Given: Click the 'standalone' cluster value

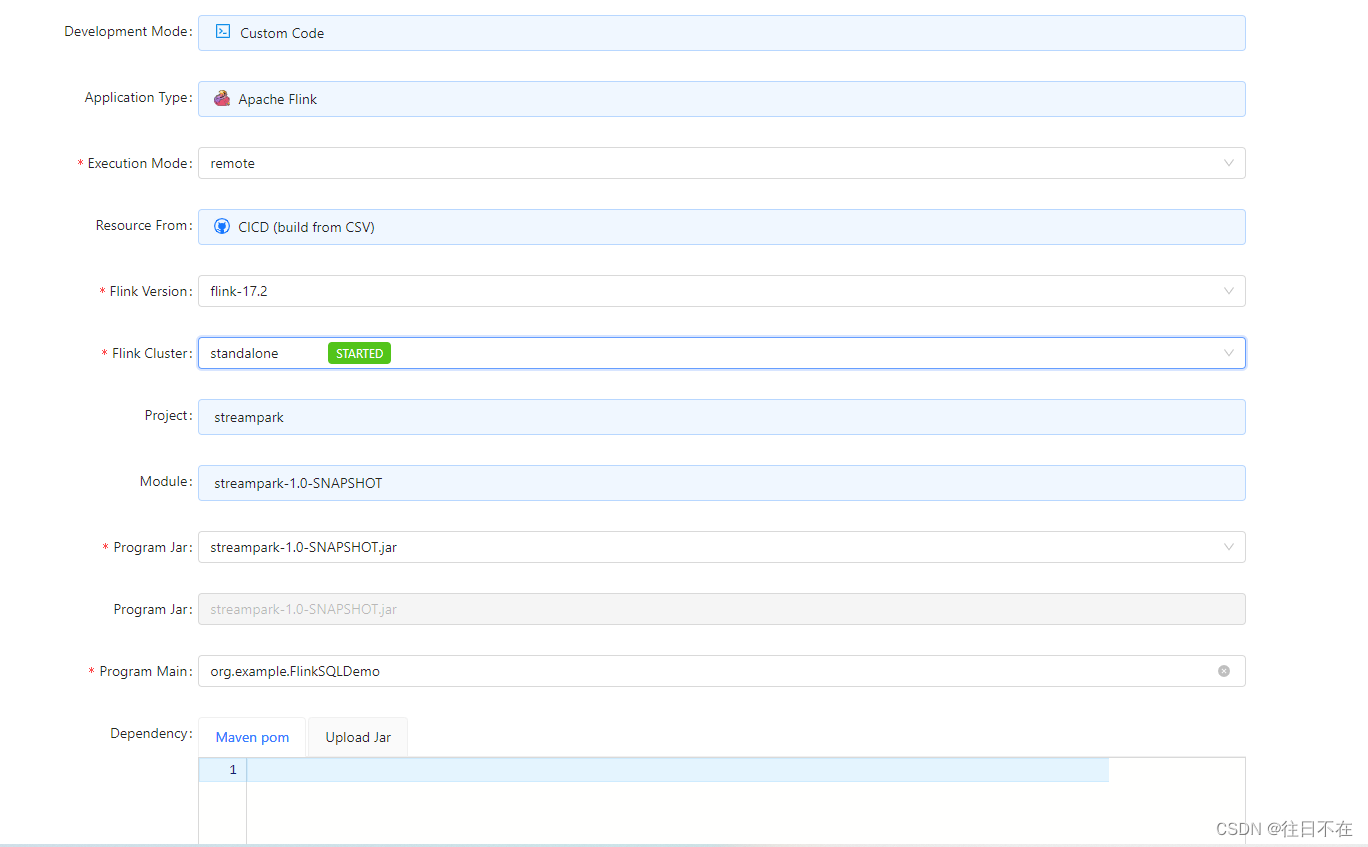Looking at the screenshot, I should (x=244, y=353).
